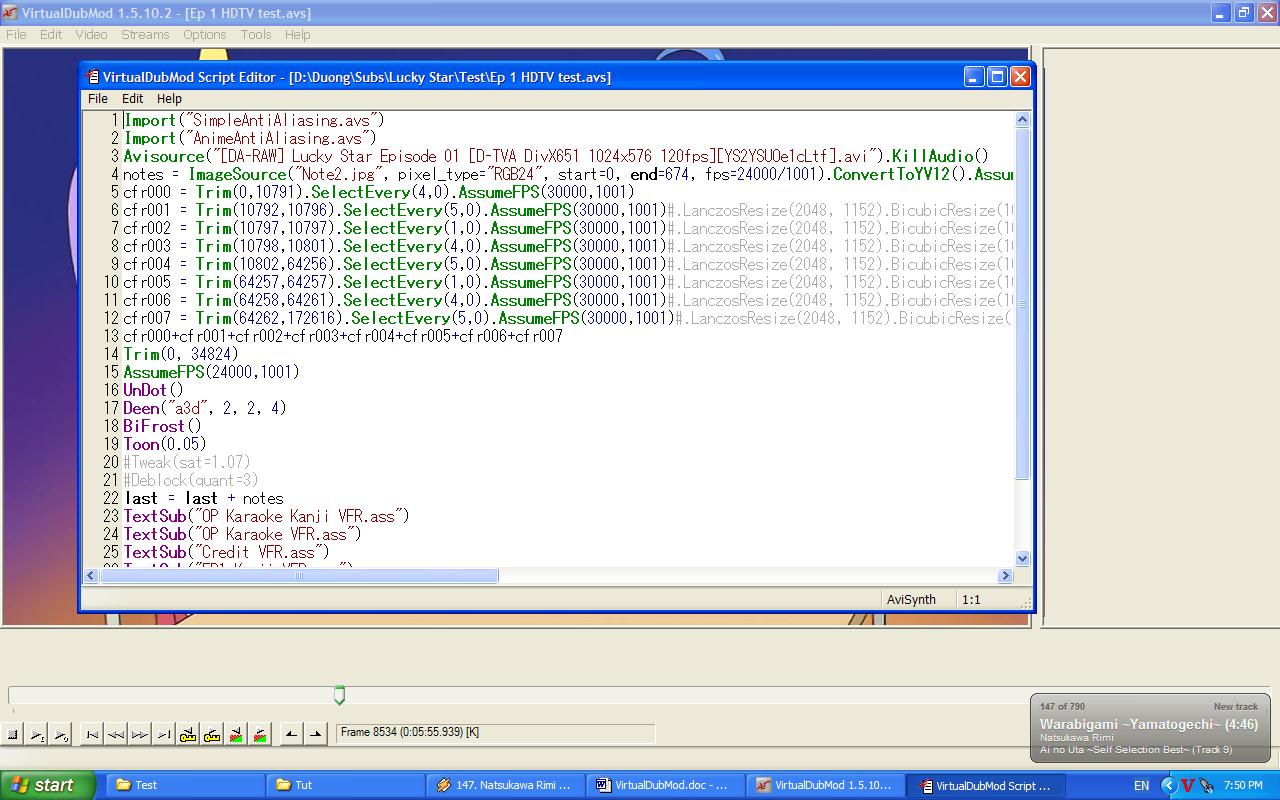1280x800 pixels.
Task: Click commented line #Tweak(sat=1.07)
Action: pos(187,462)
